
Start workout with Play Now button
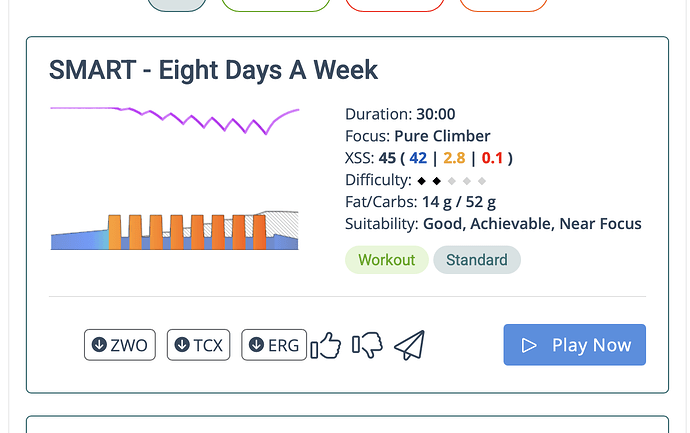[575, 345]
